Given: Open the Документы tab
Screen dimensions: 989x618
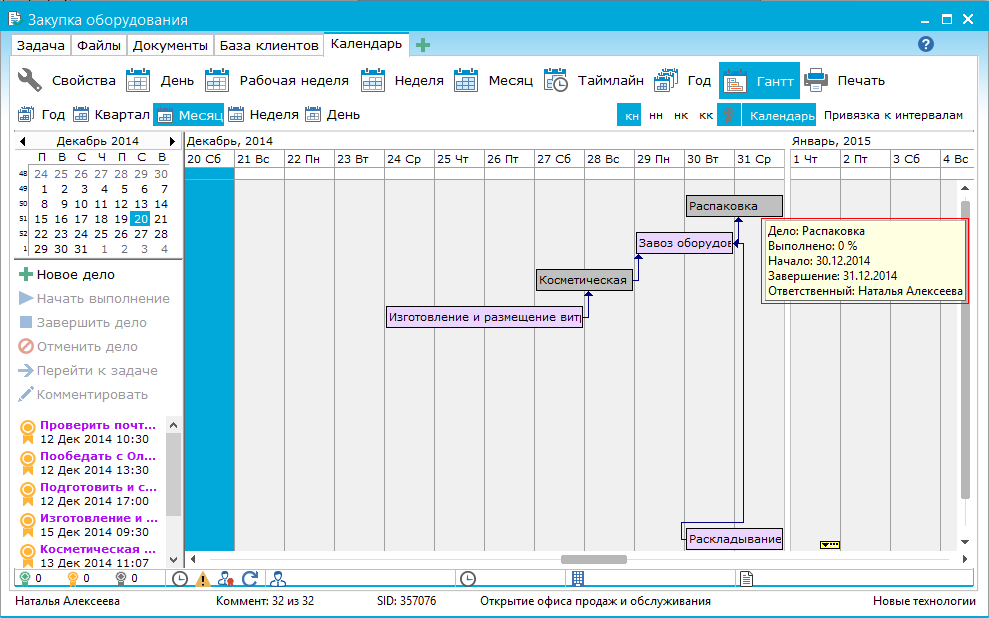Looking at the screenshot, I should point(170,45).
